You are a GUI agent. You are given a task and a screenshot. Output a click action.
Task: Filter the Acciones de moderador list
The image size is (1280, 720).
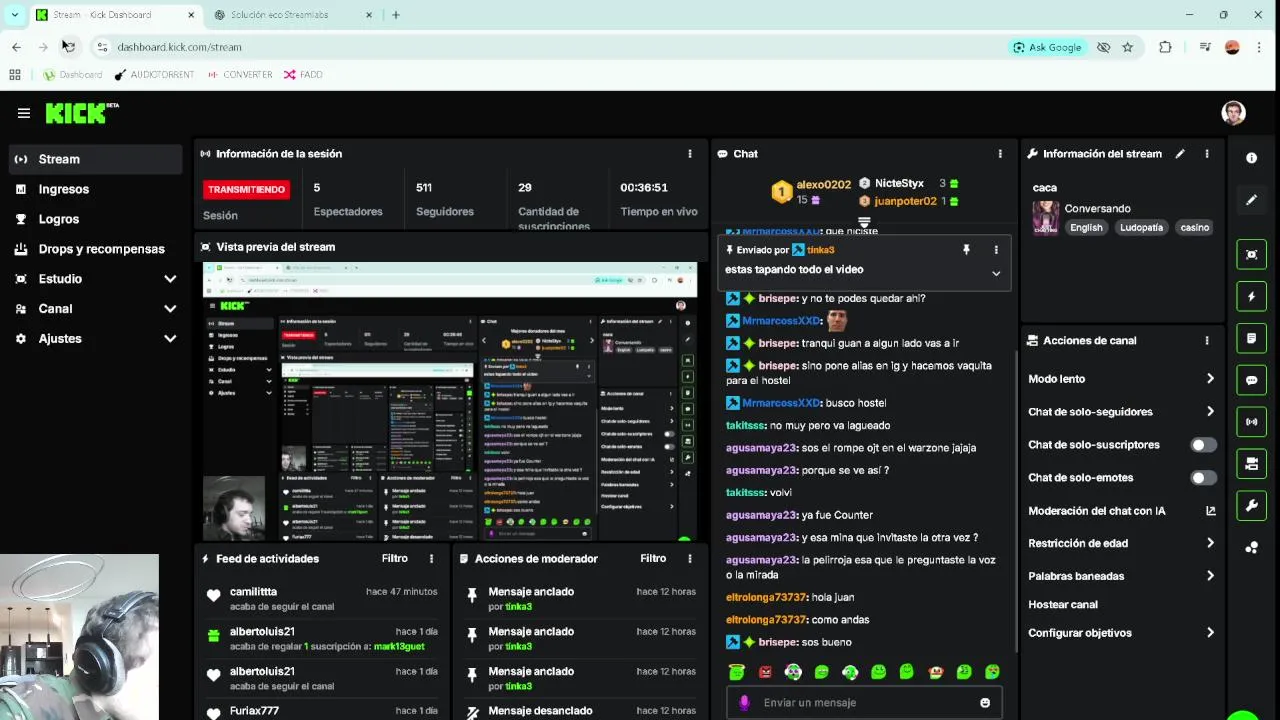pyautogui.click(x=653, y=559)
